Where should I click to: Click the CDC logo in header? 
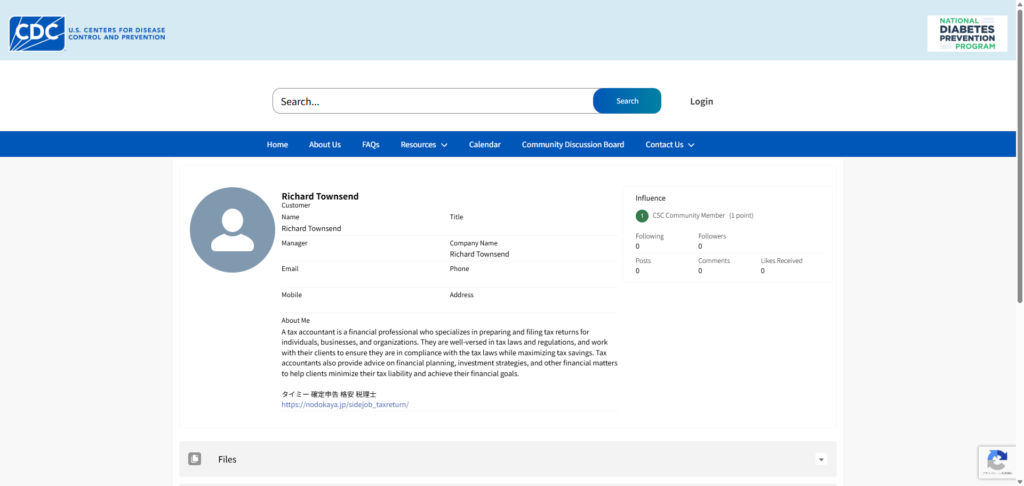pyautogui.click(x=87, y=34)
